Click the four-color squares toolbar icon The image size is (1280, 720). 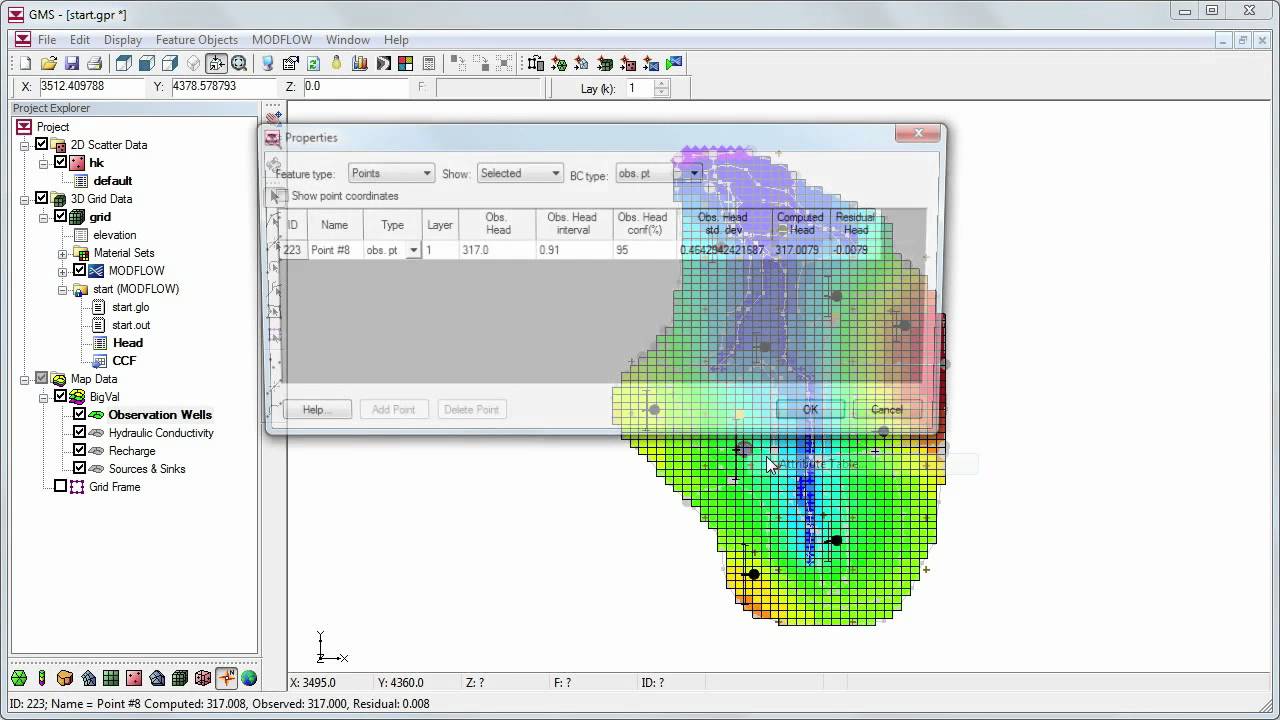tap(405, 63)
